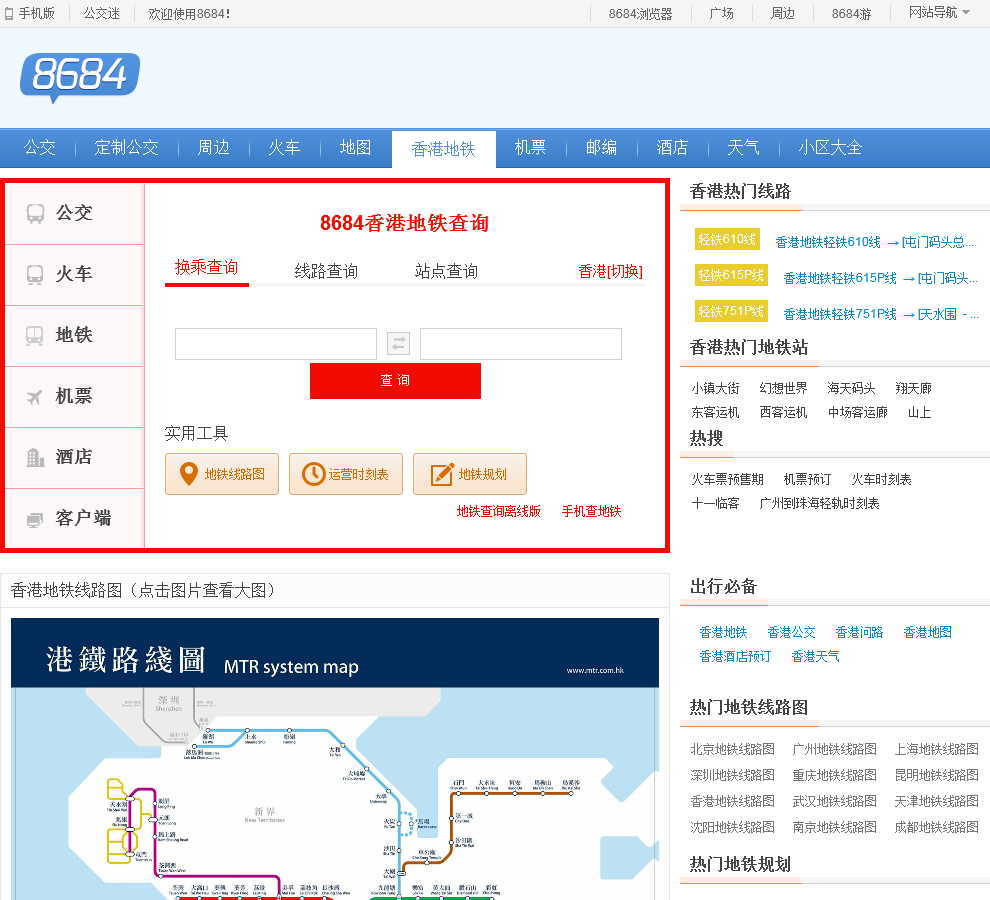
Task: Click the phone icon beside 手机版
Action: [9, 13]
